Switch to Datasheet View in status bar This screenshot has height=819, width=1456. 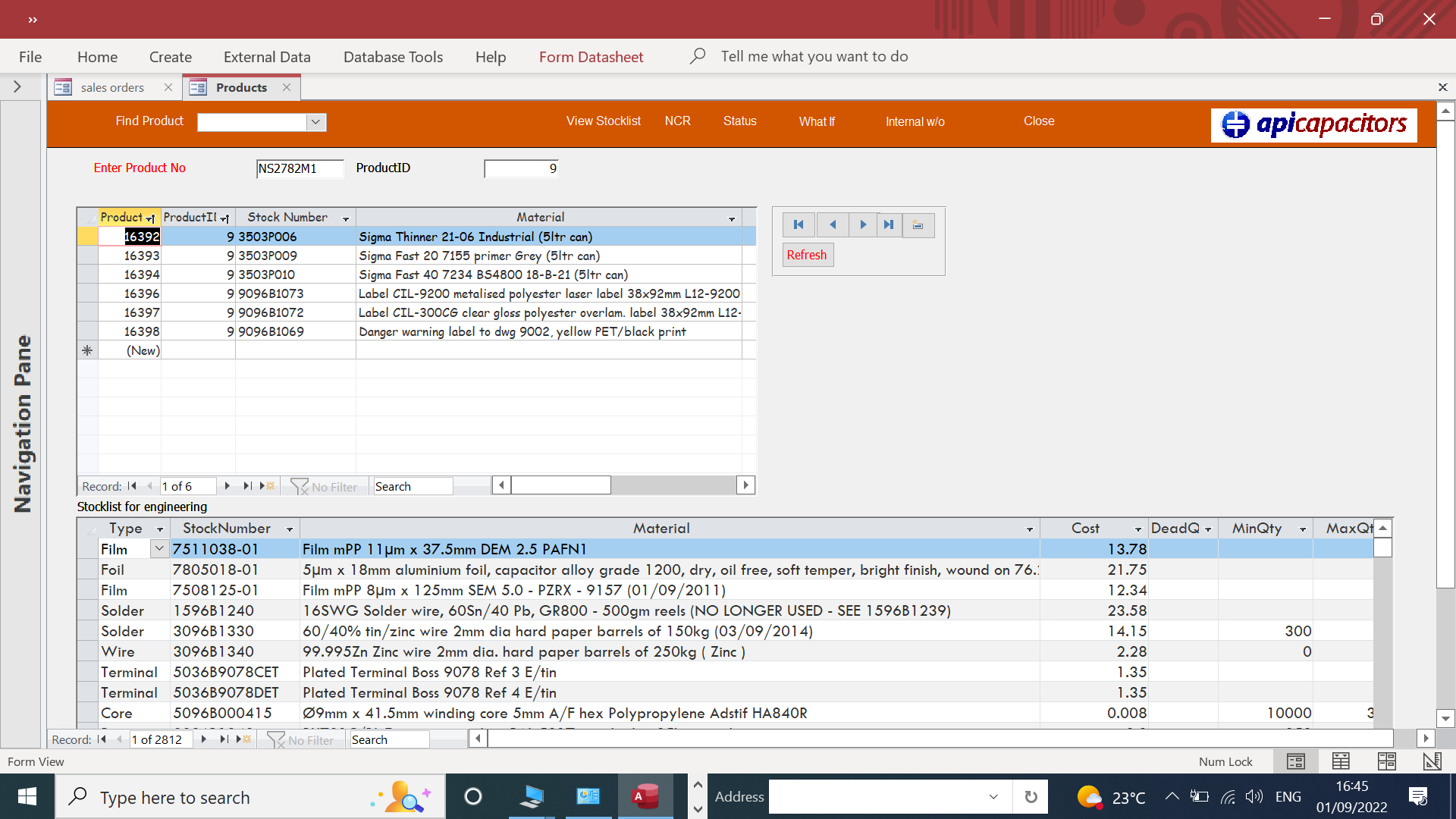[1341, 761]
